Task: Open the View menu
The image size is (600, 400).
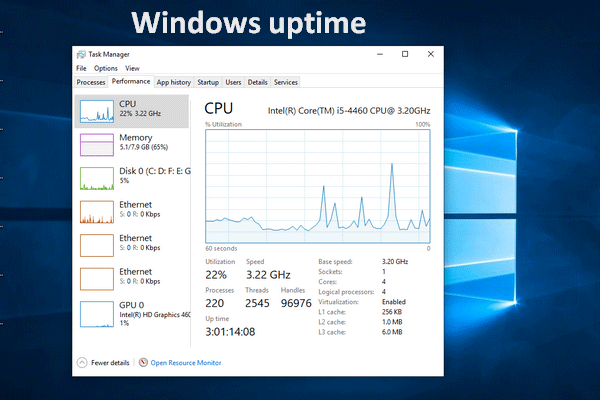Action: (x=132, y=68)
